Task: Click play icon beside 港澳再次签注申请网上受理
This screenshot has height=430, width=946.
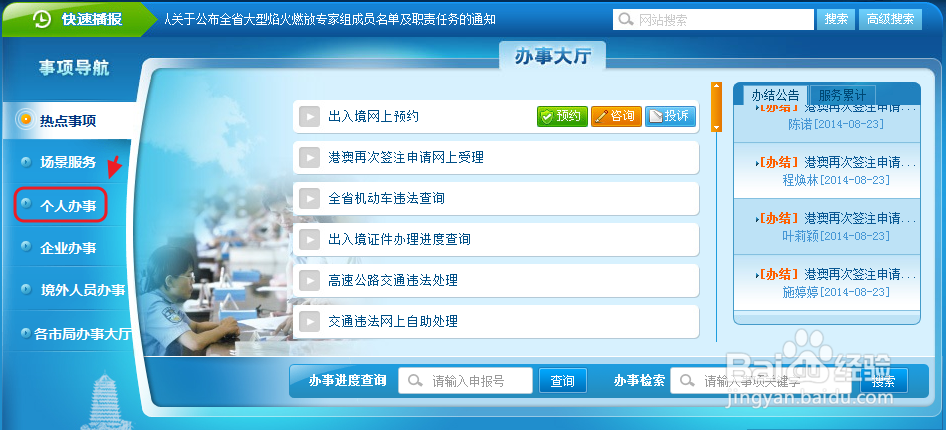Action: (310, 157)
